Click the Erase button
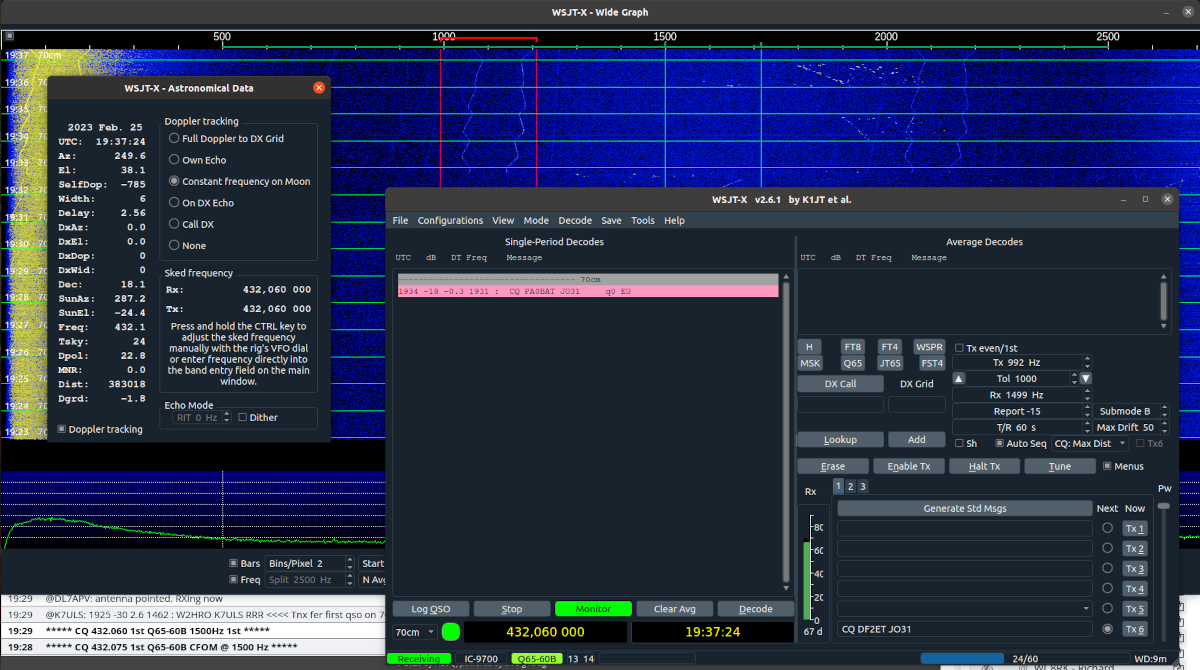 pyautogui.click(x=833, y=466)
